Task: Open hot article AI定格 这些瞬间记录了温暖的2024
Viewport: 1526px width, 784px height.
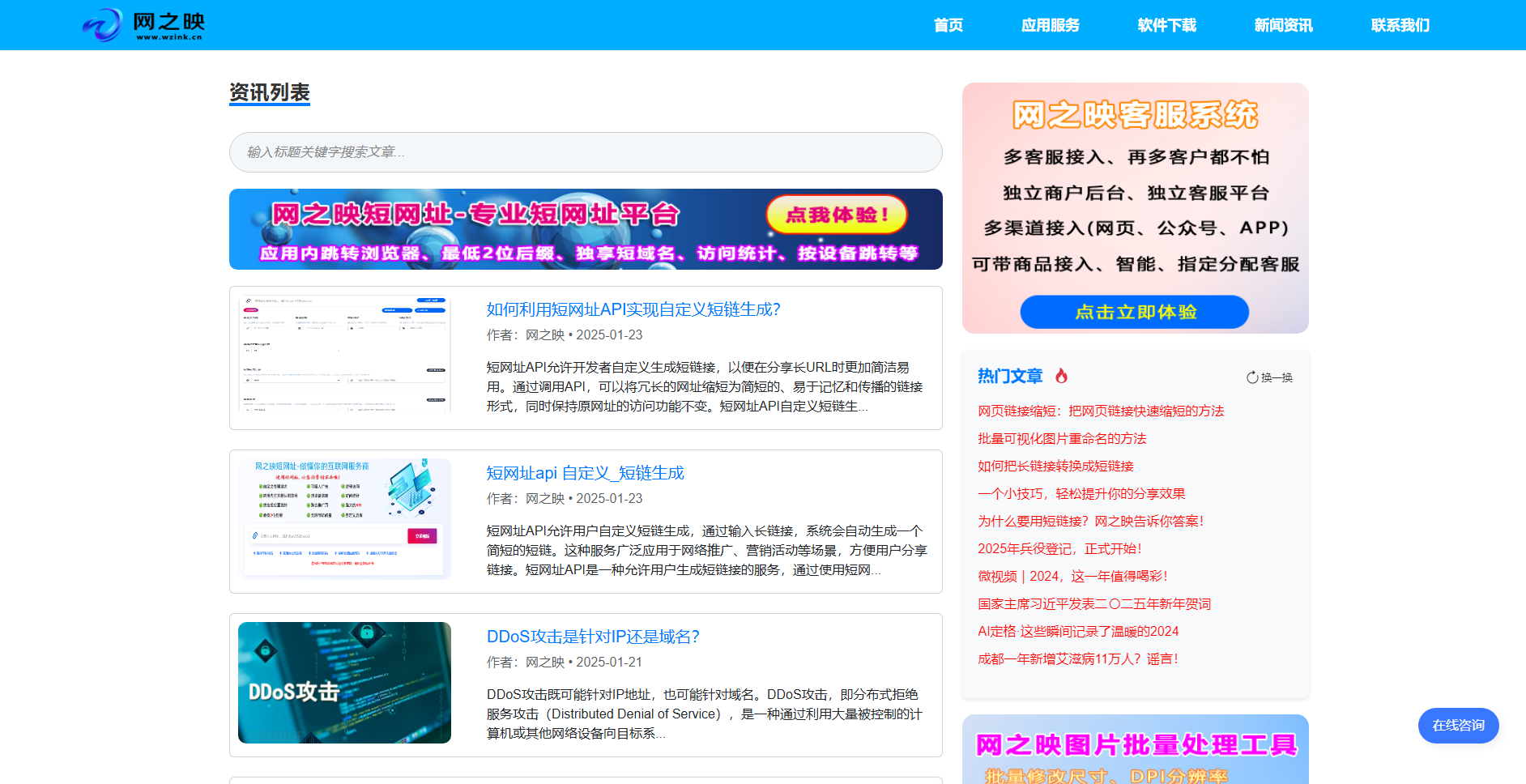Action: point(1078,632)
